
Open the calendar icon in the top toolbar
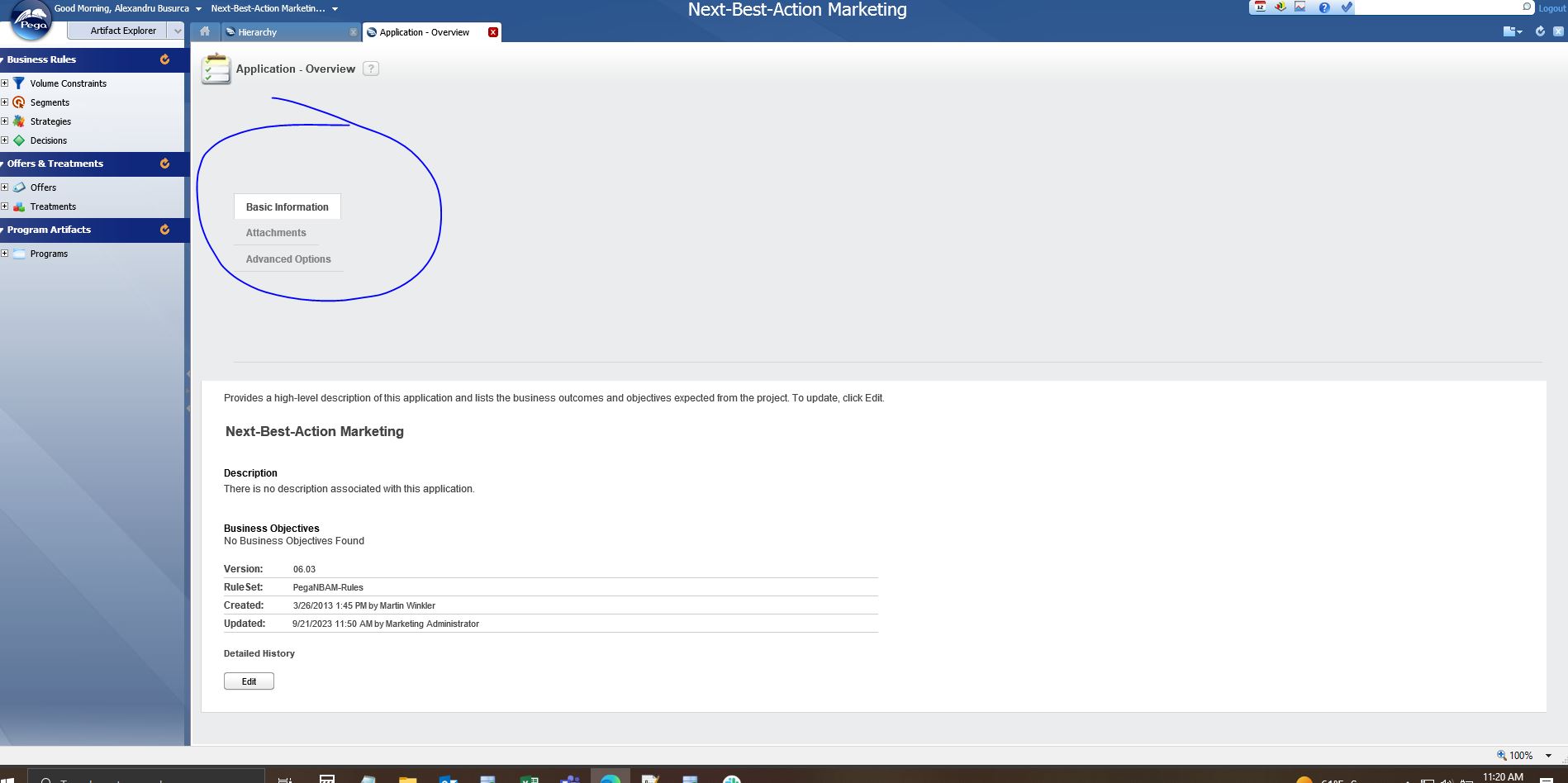[x=1261, y=7]
